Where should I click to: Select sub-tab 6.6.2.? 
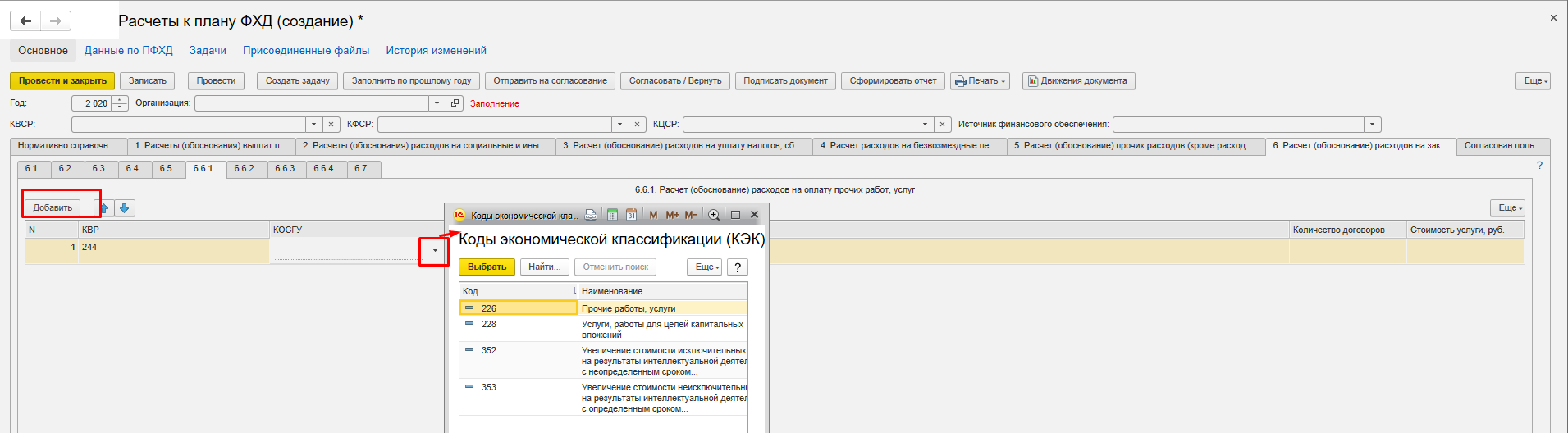245,169
